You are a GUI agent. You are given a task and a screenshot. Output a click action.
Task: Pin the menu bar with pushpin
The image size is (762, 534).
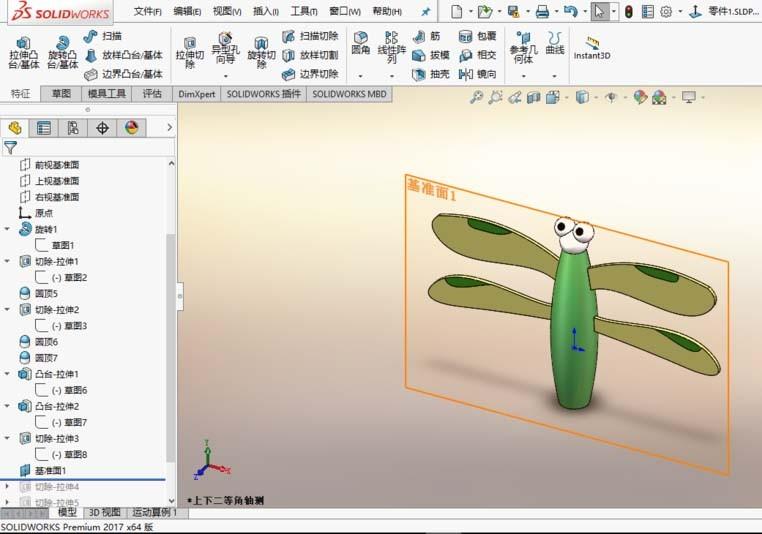click(426, 12)
